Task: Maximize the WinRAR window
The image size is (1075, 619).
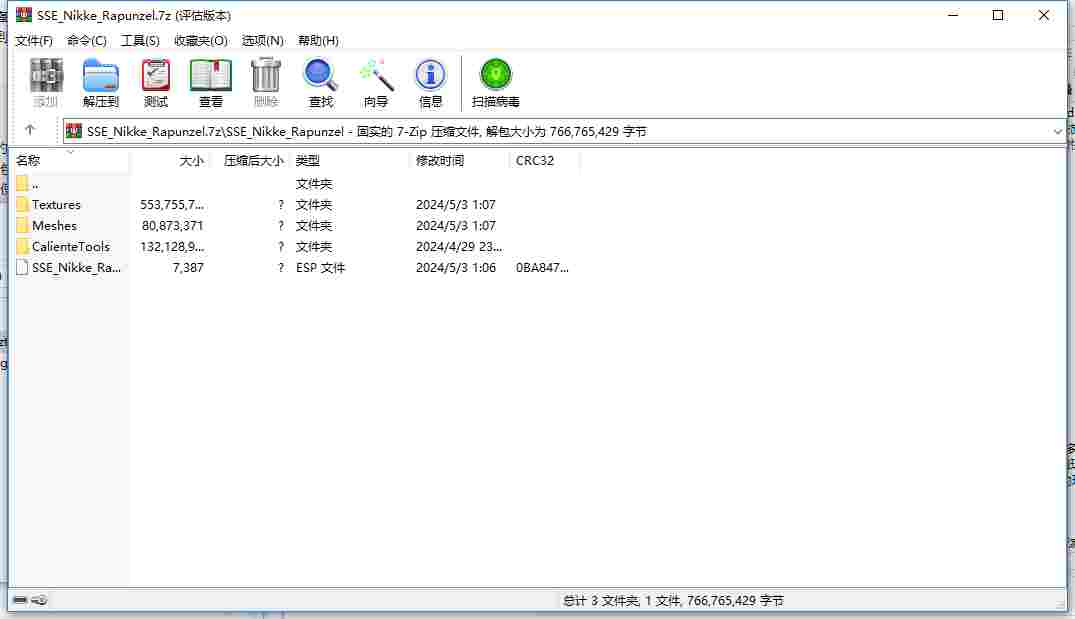Action: pyautogui.click(x=998, y=15)
